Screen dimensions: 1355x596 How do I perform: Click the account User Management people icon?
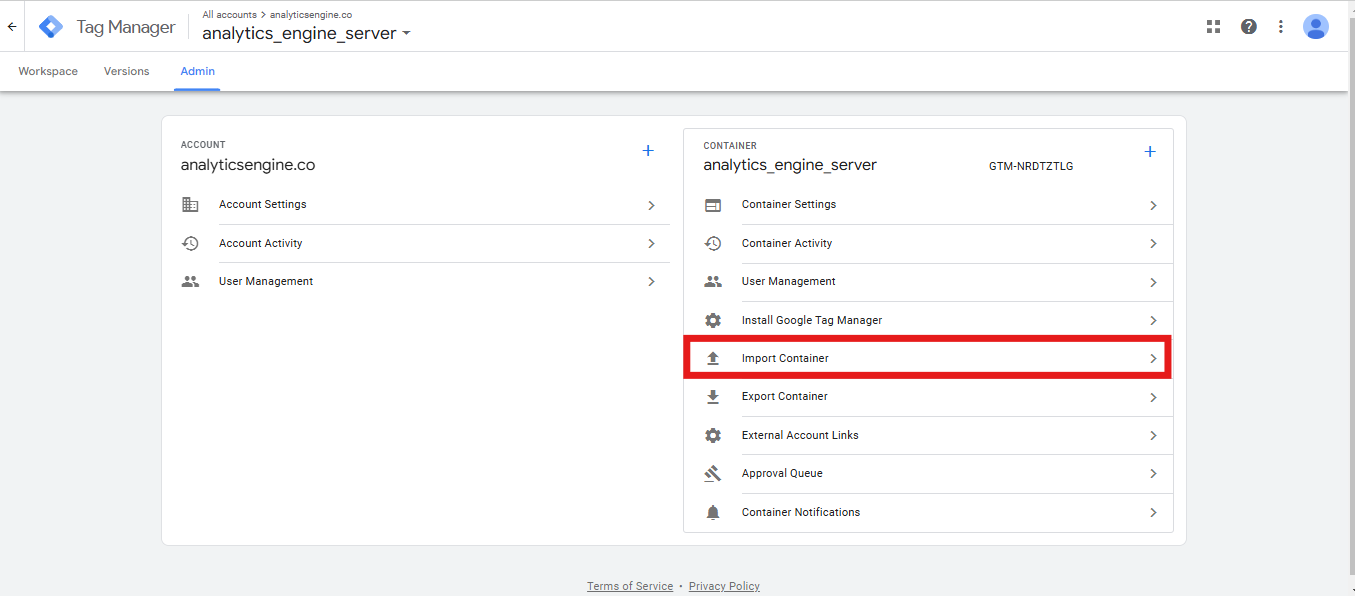click(x=190, y=282)
